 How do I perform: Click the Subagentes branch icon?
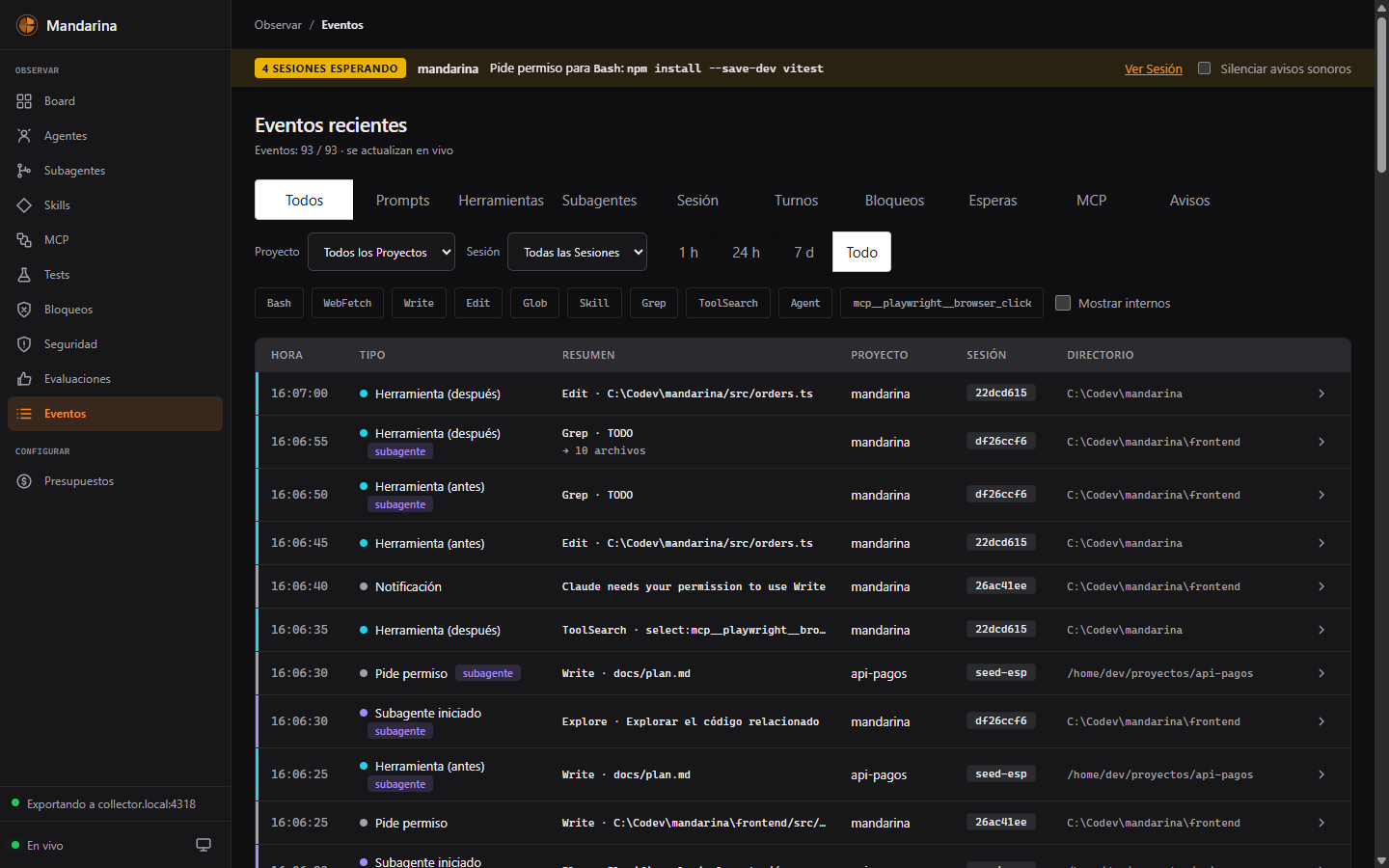pyautogui.click(x=24, y=171)
